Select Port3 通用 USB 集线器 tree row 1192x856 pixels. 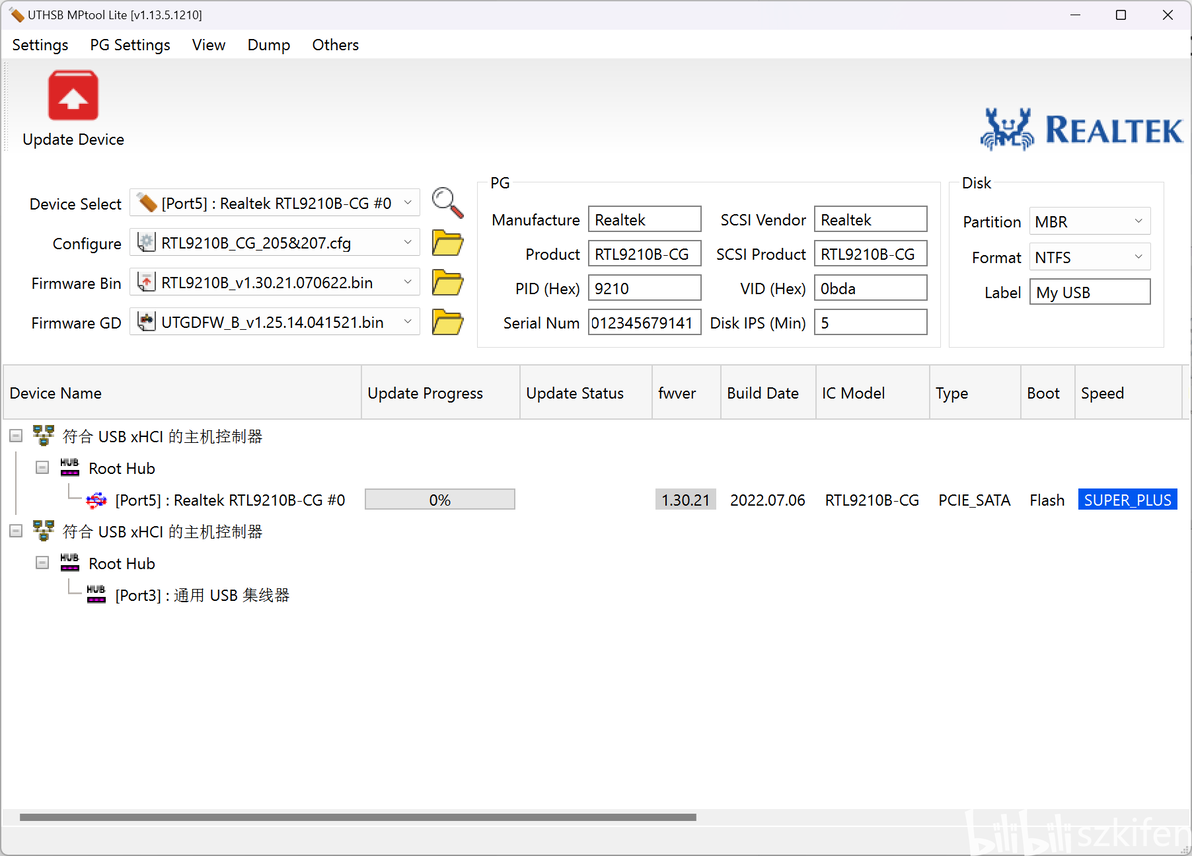tap(202, 595)
